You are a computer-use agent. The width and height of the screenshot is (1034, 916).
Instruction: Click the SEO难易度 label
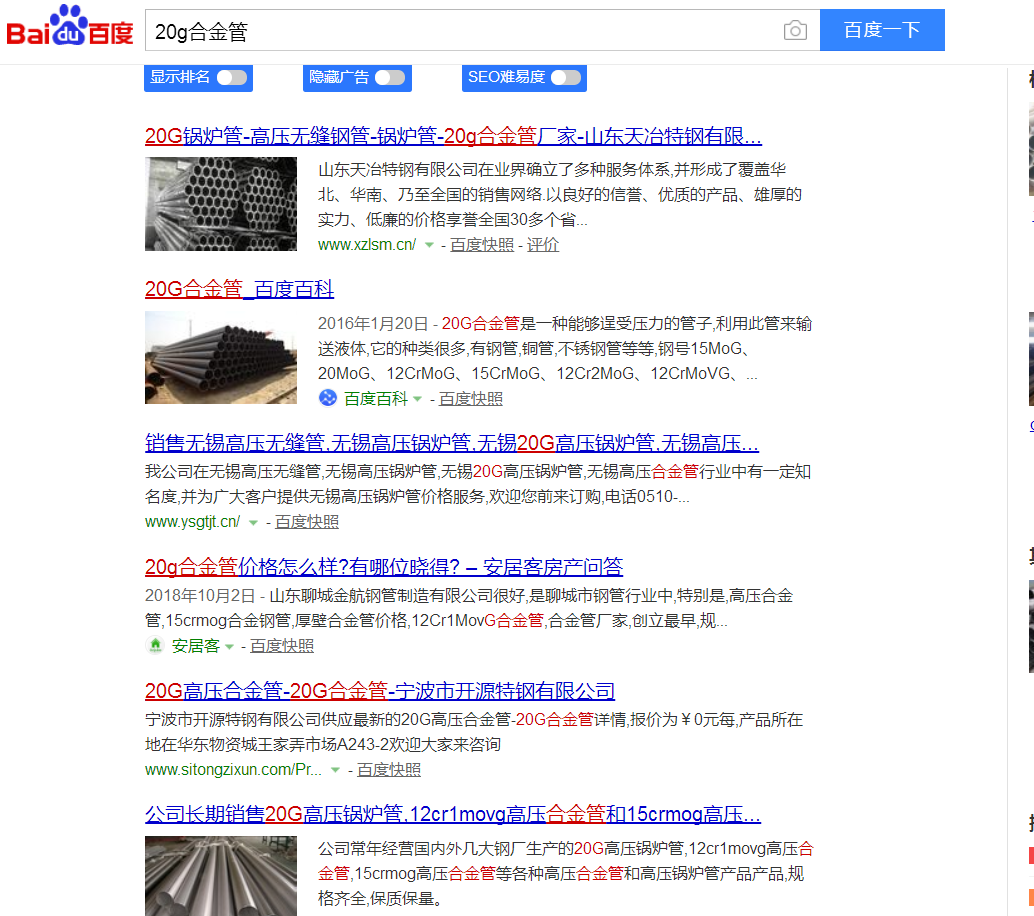[x=506, y=77]
